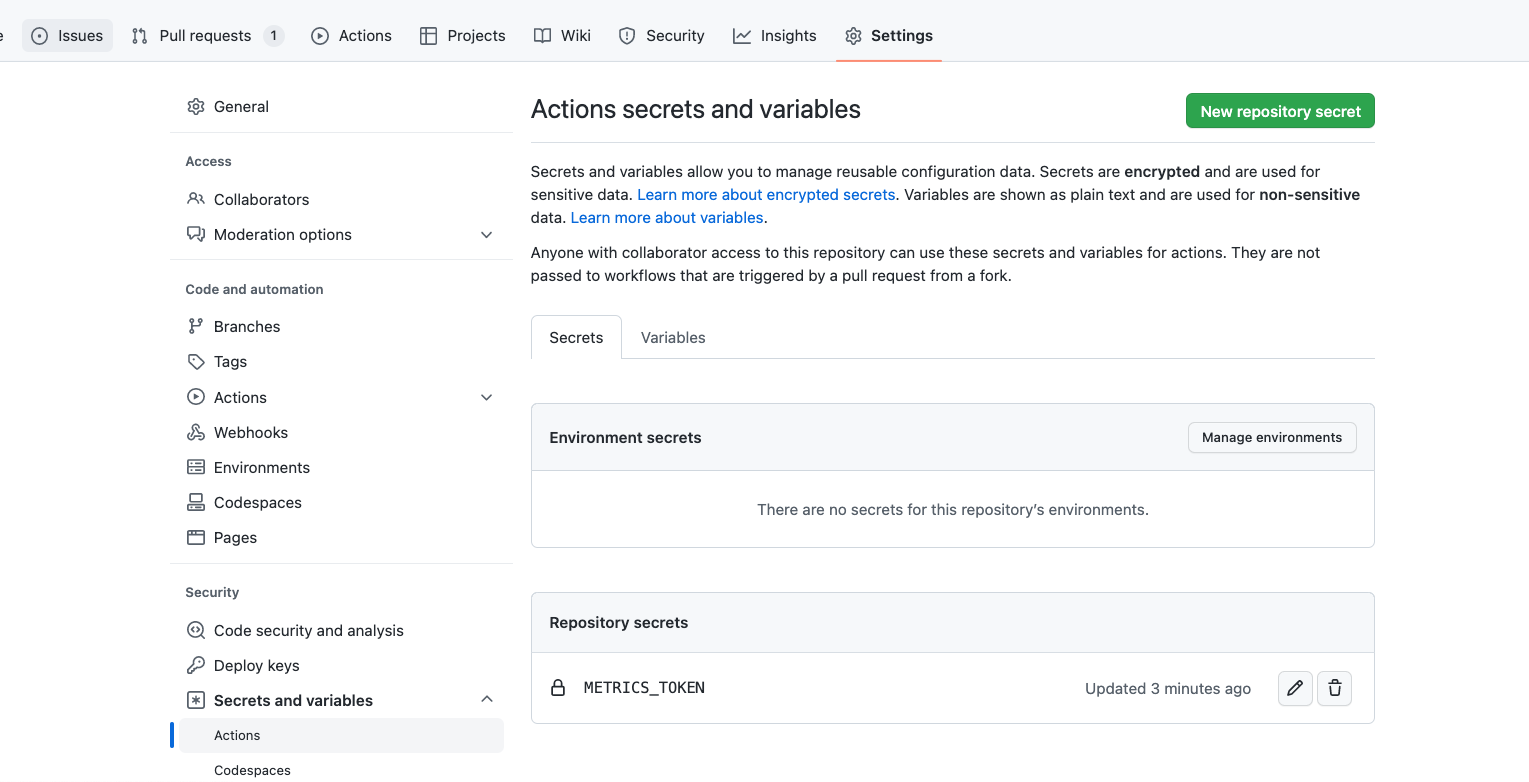
Task: Click the Security shield icon in top nav
Action: (627, 36)
